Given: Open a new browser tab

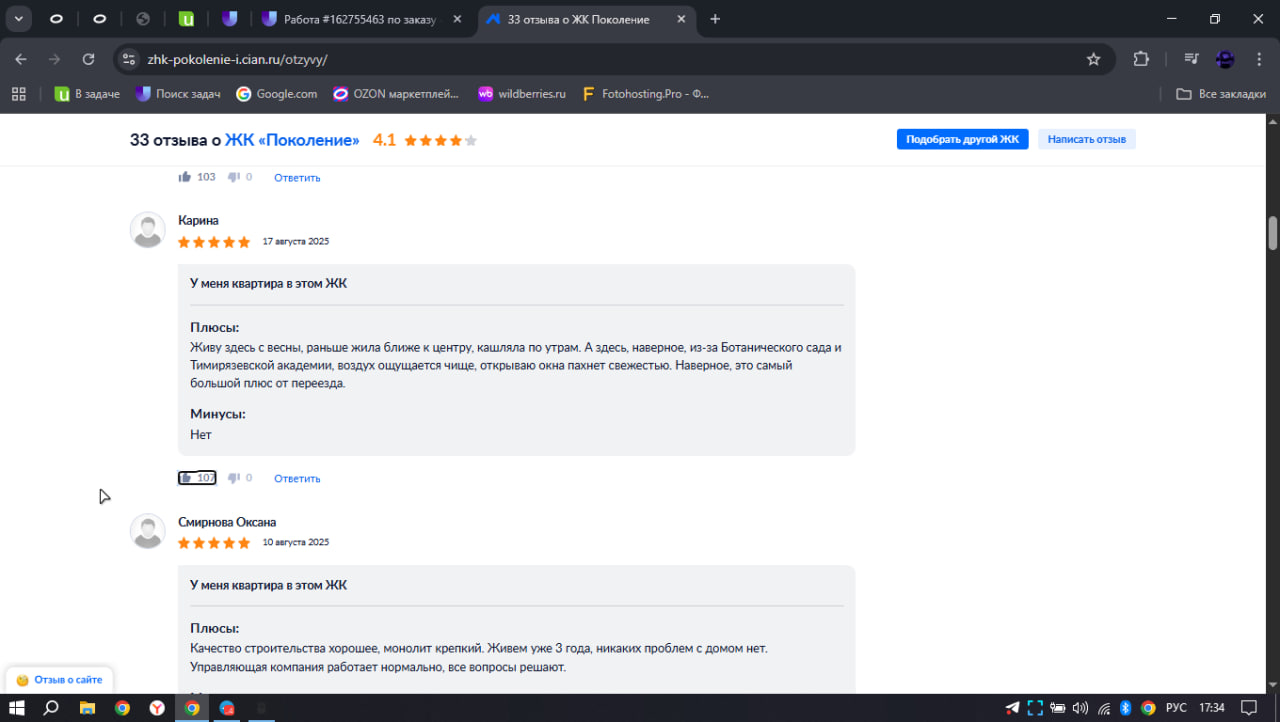Looking at the screenshot, I should tap(714, 19).
